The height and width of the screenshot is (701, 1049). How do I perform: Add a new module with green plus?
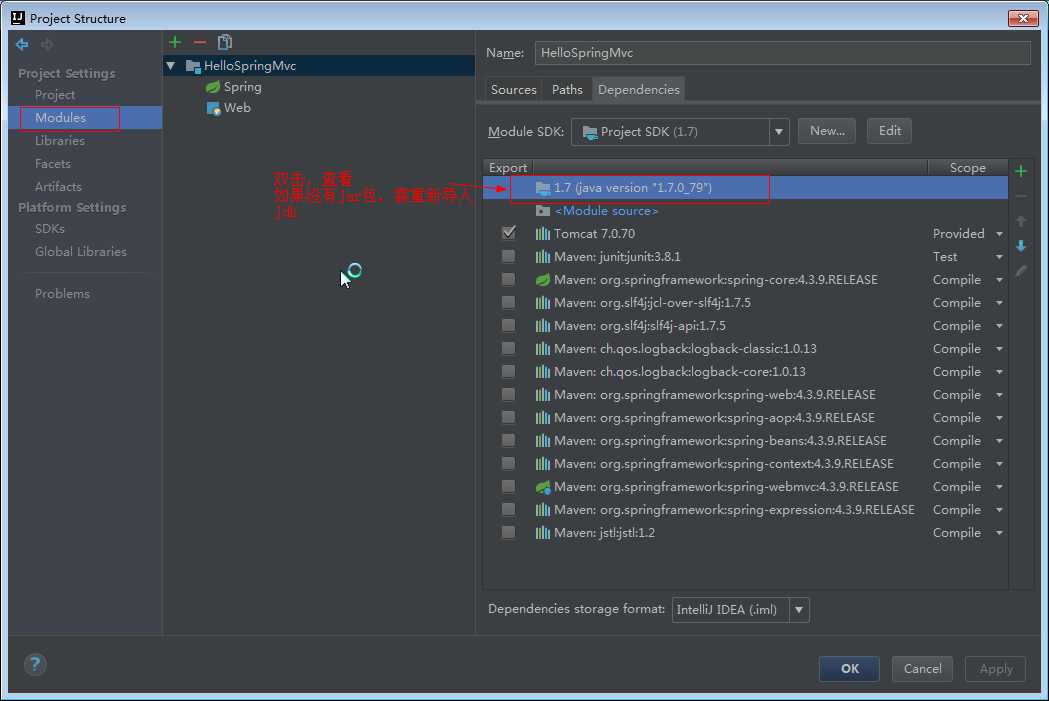(x=175, y=42)
